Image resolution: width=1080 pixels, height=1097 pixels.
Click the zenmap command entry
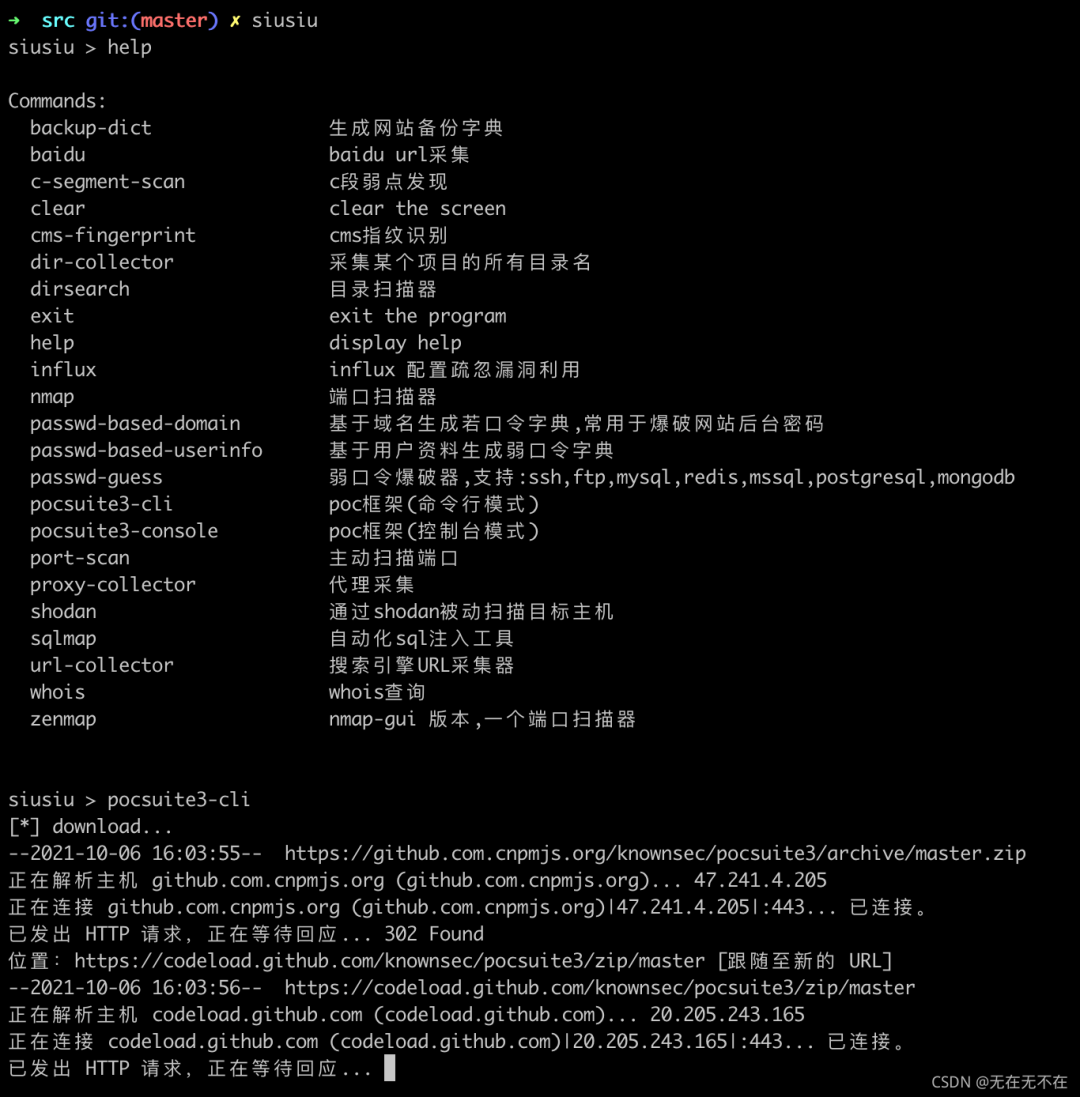click(63, 719)
